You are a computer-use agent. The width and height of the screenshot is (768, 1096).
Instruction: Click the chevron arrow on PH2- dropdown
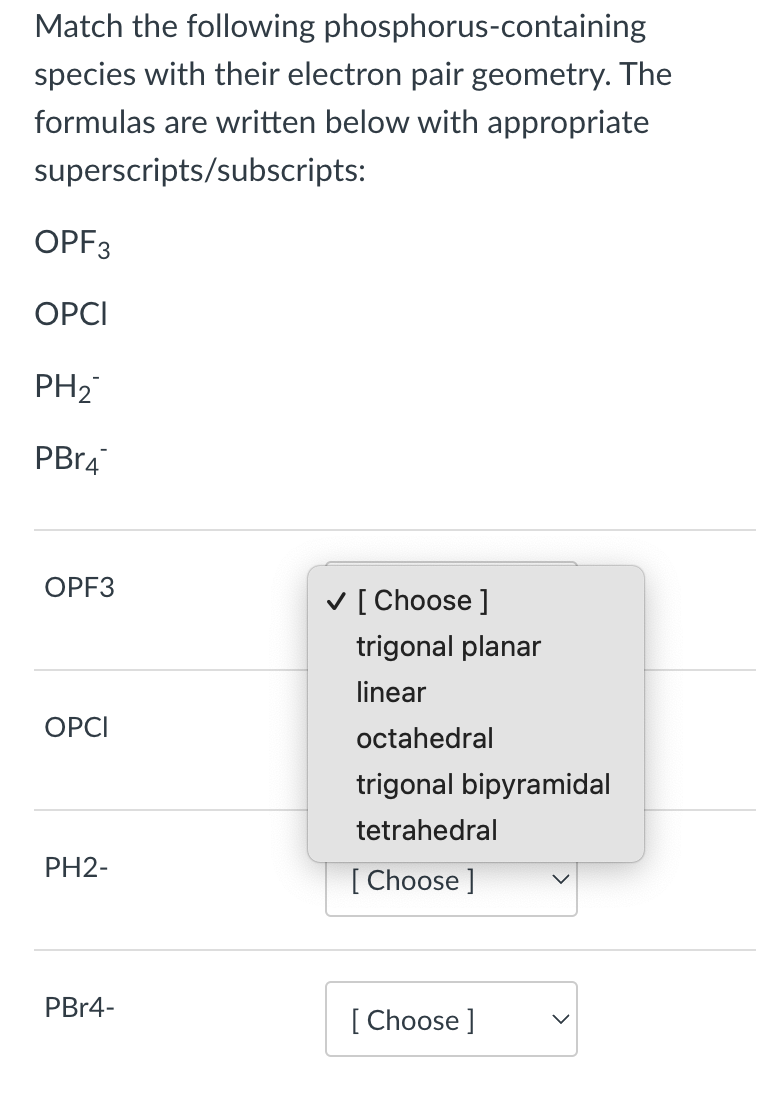[x=557, y=881]
